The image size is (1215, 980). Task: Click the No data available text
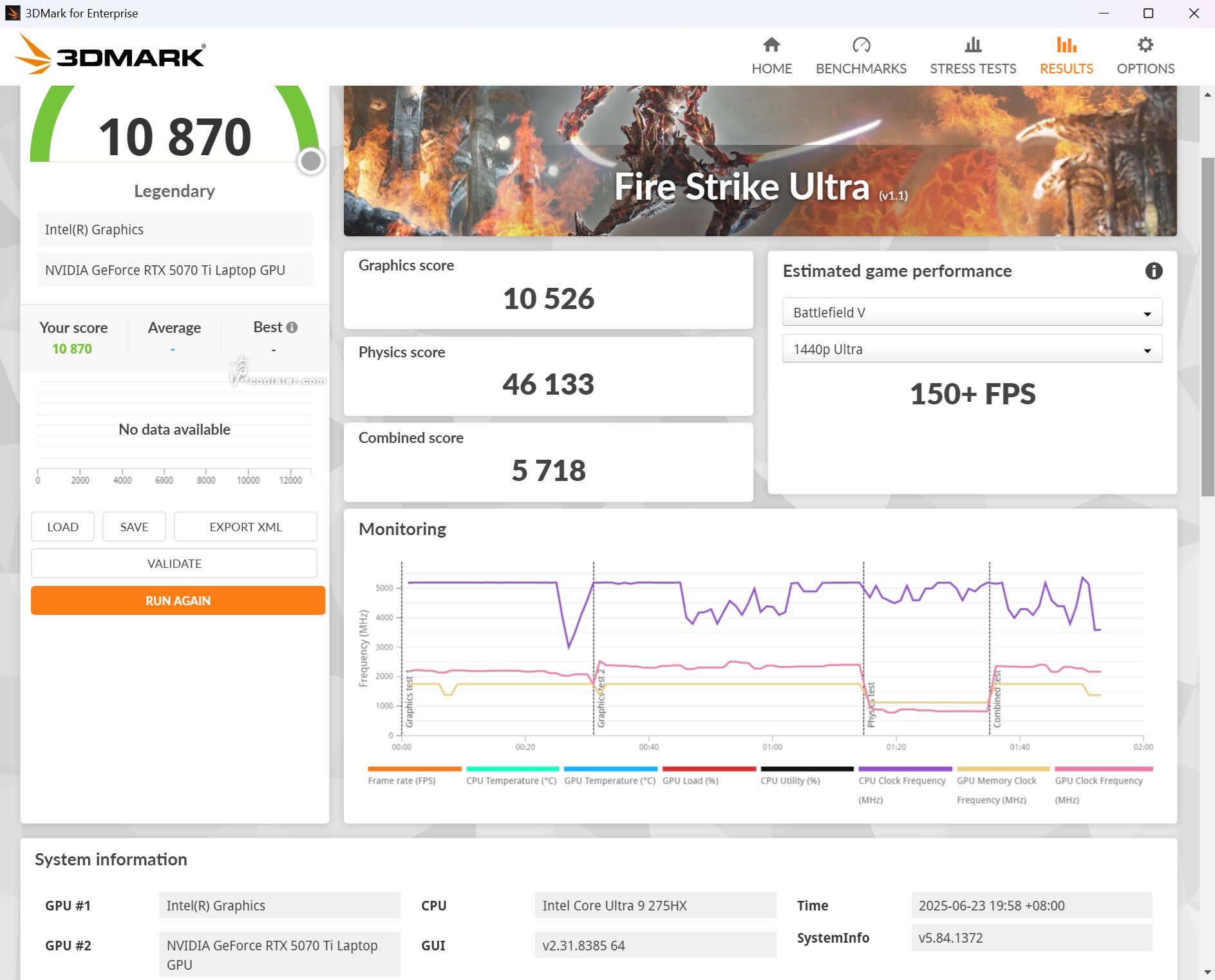click(174, 429)
